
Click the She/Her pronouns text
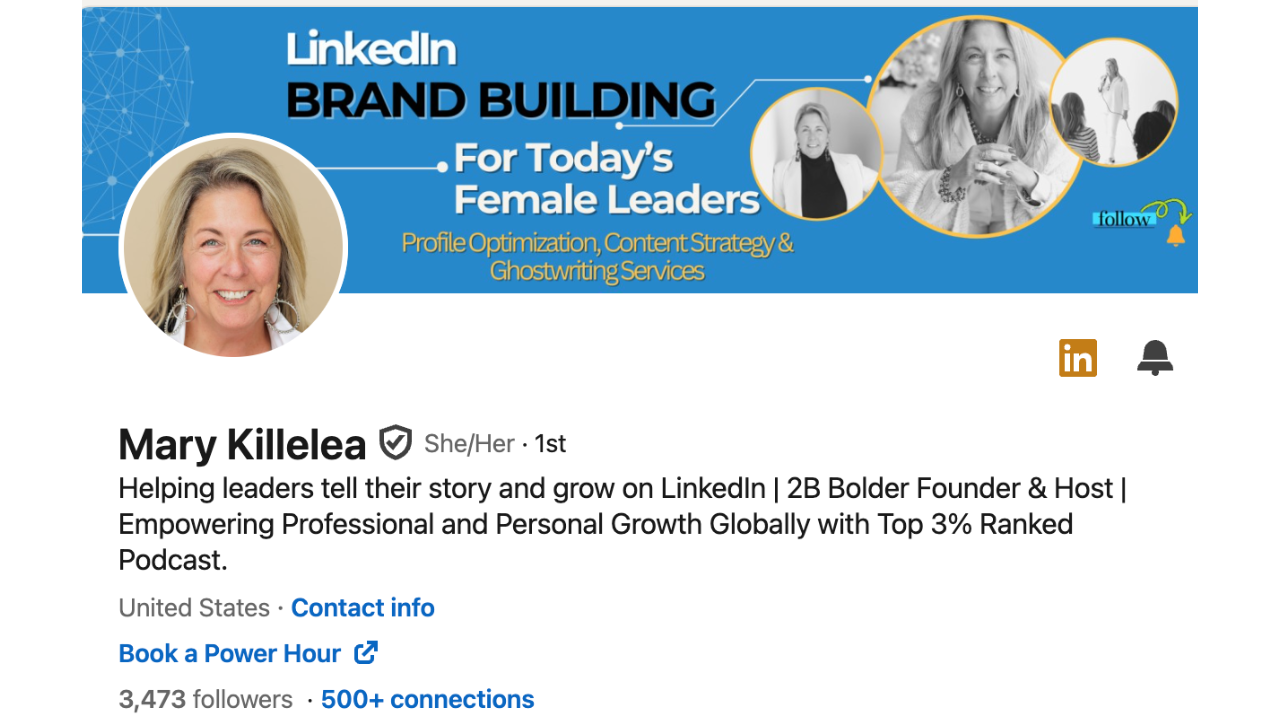tap(469, 444)
